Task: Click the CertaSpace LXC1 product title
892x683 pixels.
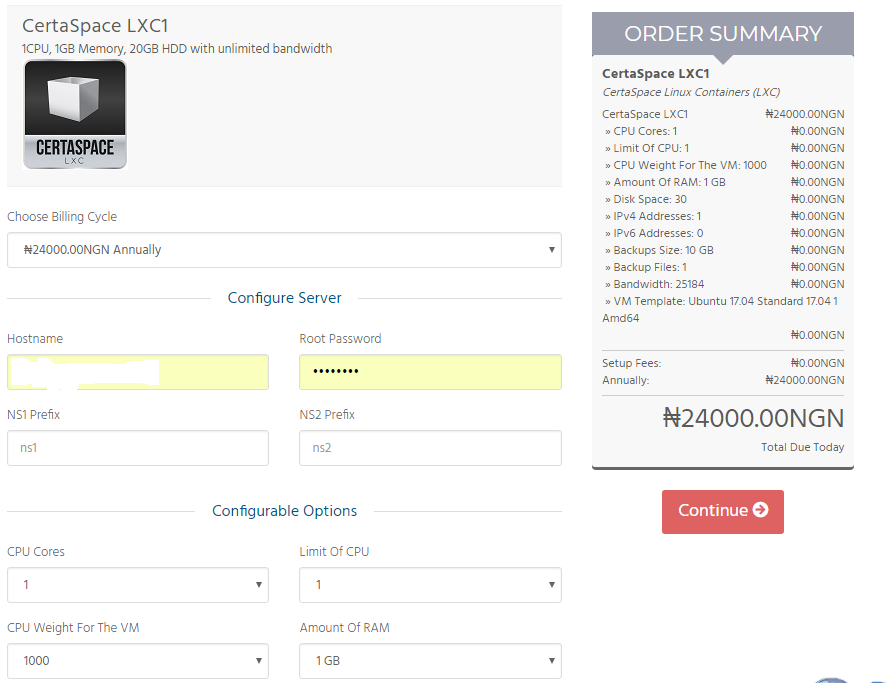Action: click(x=95, y=26)
